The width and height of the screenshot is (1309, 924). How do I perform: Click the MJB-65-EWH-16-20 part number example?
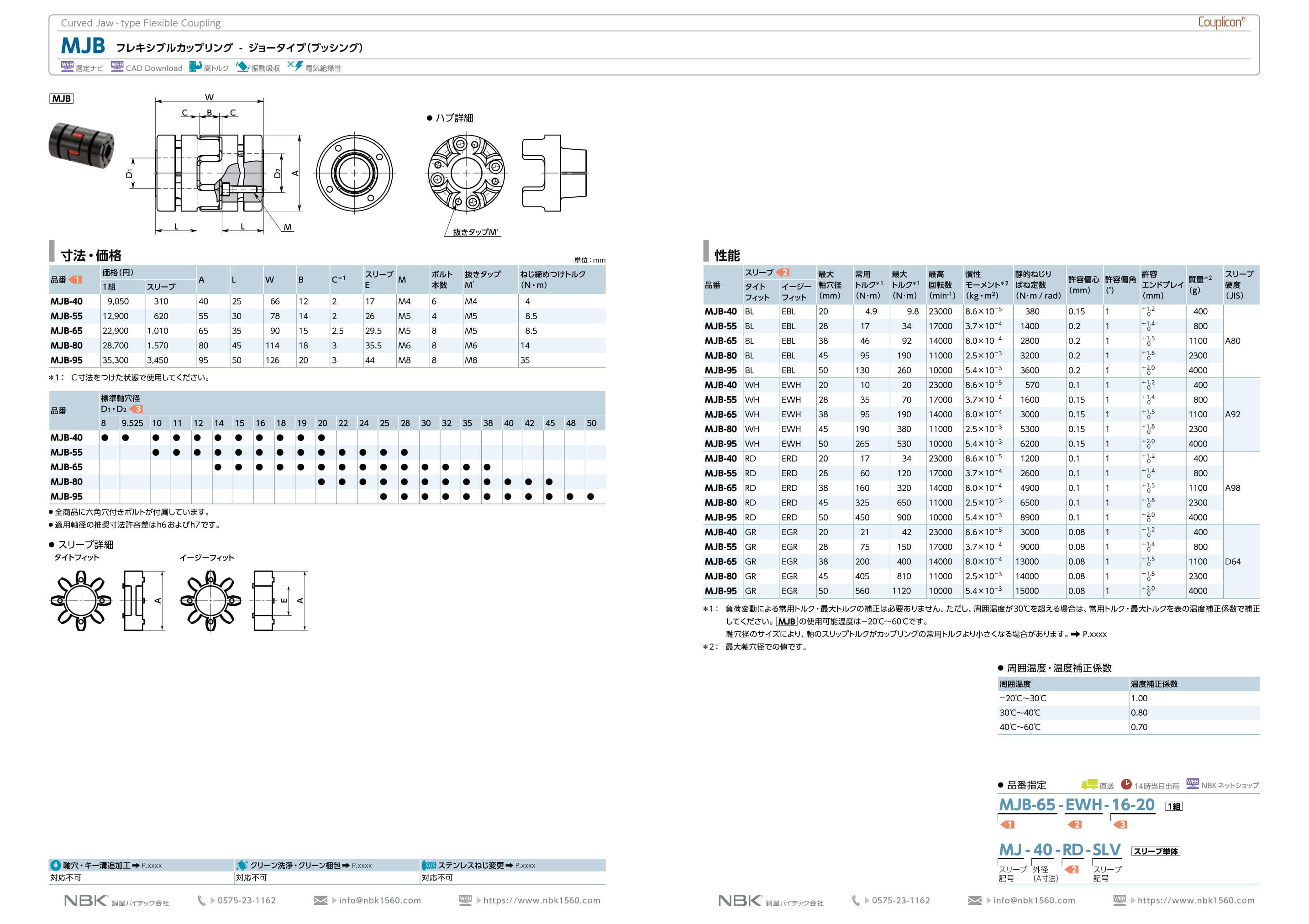tap(1077, 805)
